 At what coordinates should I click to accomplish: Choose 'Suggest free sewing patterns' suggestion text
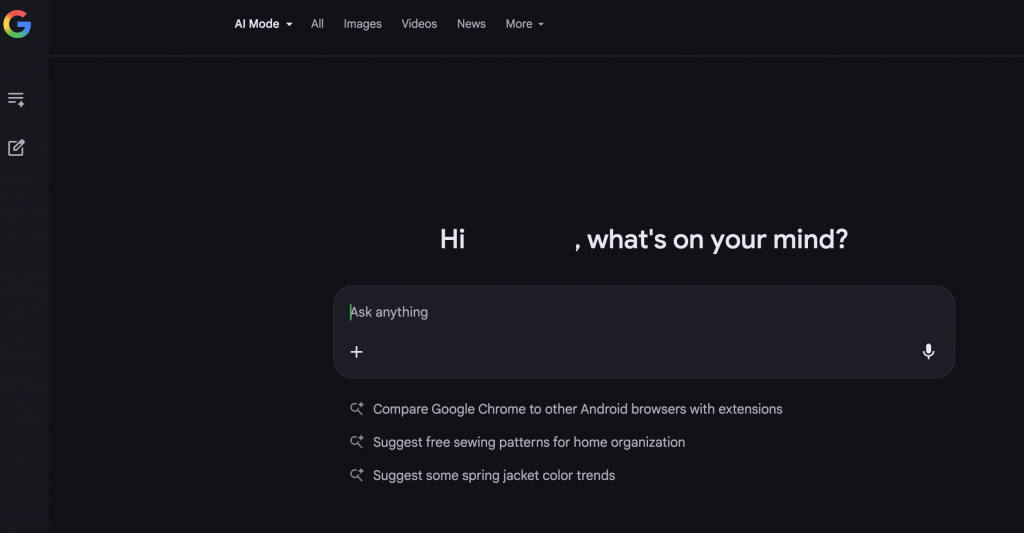(x=528, y=442)
